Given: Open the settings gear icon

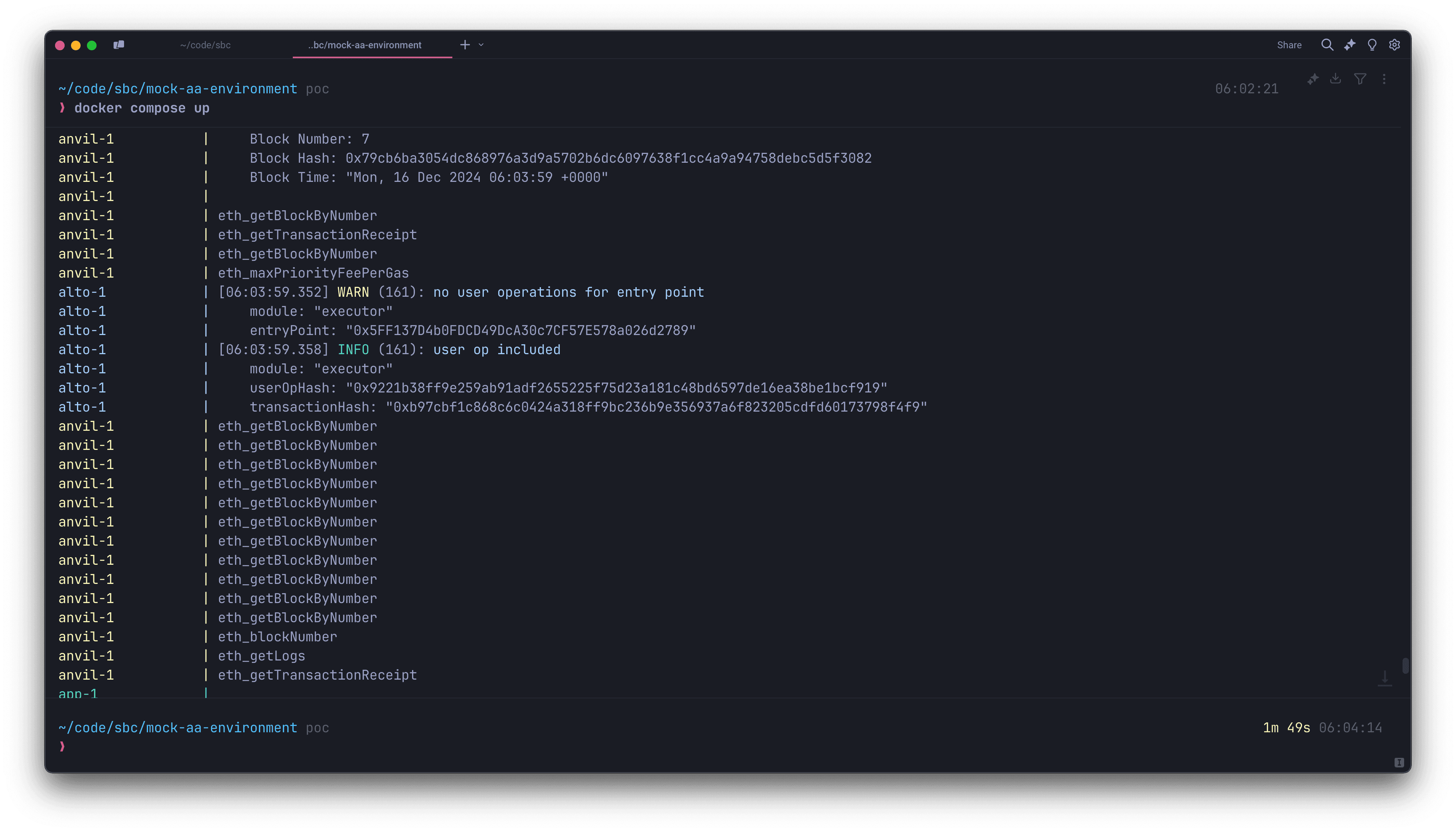Looking at the screenshot, I should click(x=1394, y=45).
